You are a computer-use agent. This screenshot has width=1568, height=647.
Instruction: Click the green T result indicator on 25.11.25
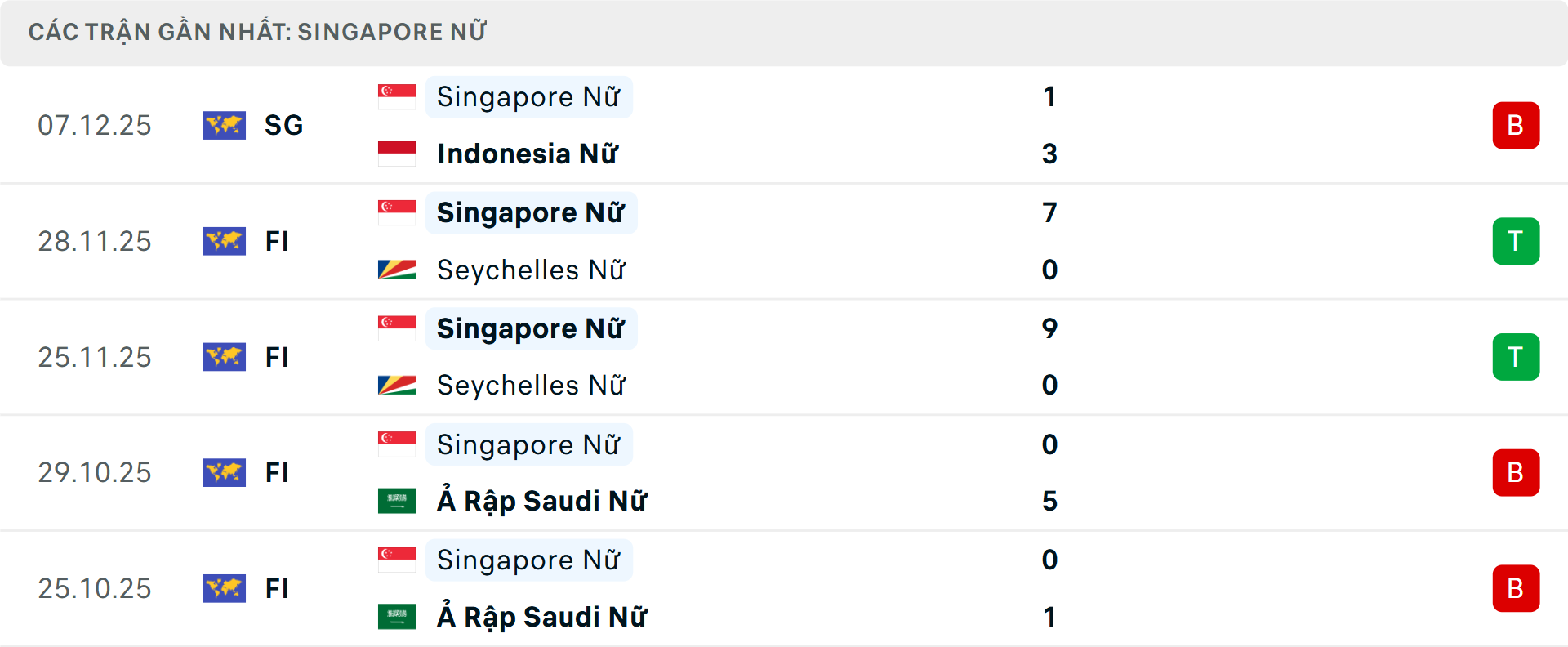[x=1516, y=357]
